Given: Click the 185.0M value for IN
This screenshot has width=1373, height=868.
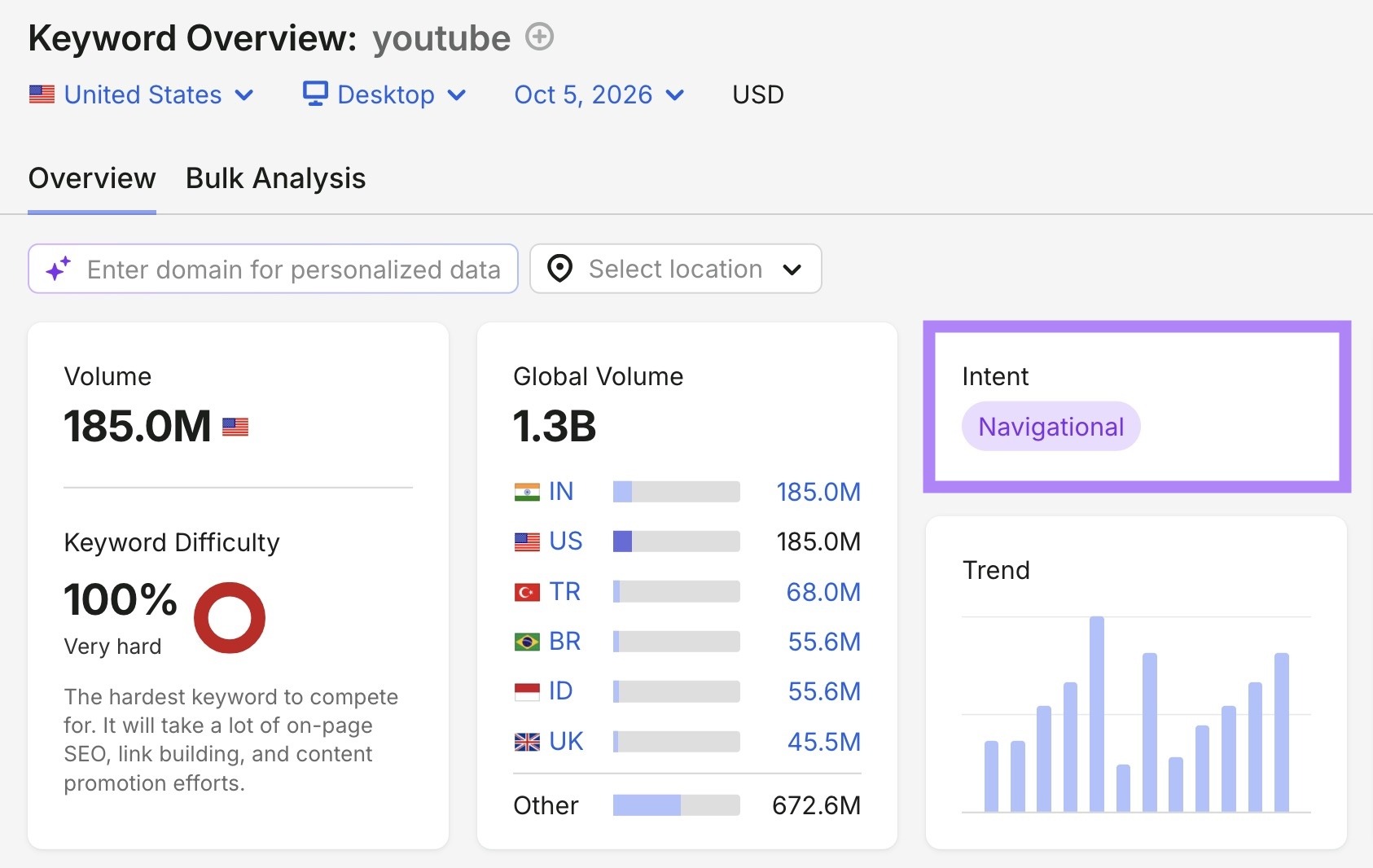Looking at the screenshot, I should pyautogui.click(x=818, y=492).
